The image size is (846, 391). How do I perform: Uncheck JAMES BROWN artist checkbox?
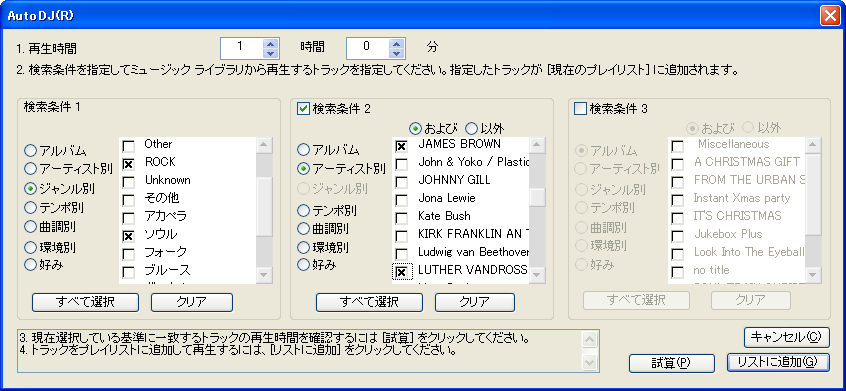(401, 146)
